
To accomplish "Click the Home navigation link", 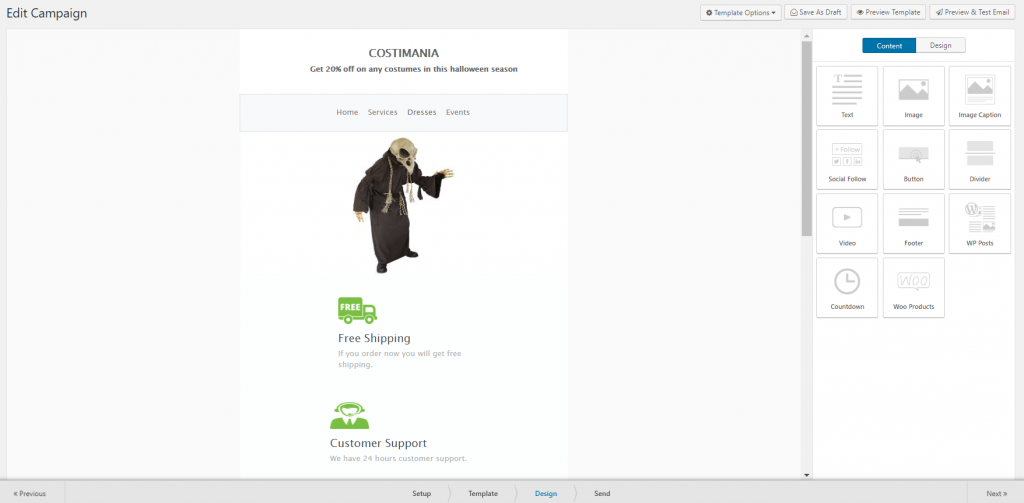I will (x=347, y=112).
